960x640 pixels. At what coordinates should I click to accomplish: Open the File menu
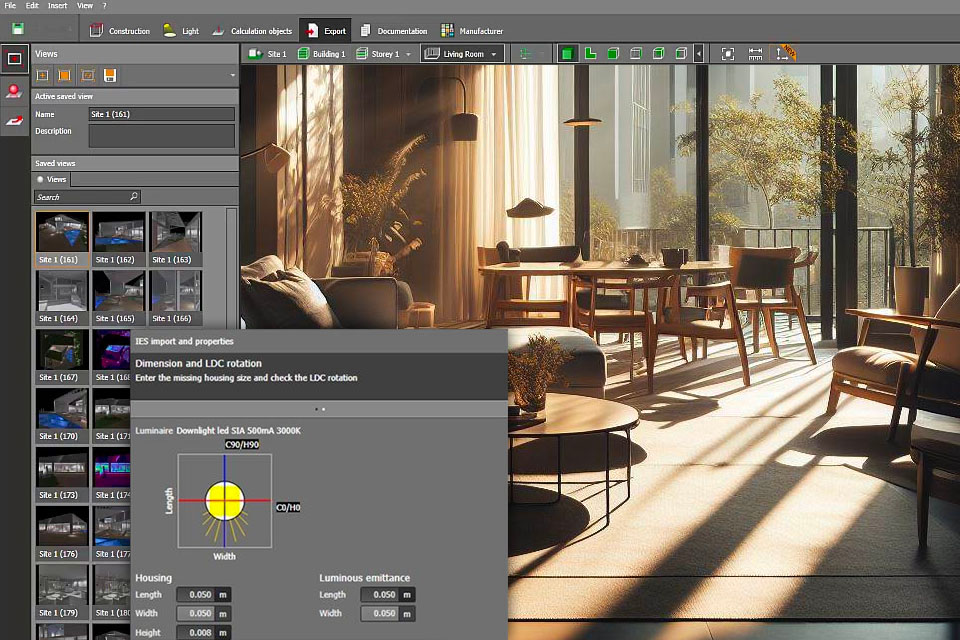pos(10,6)
